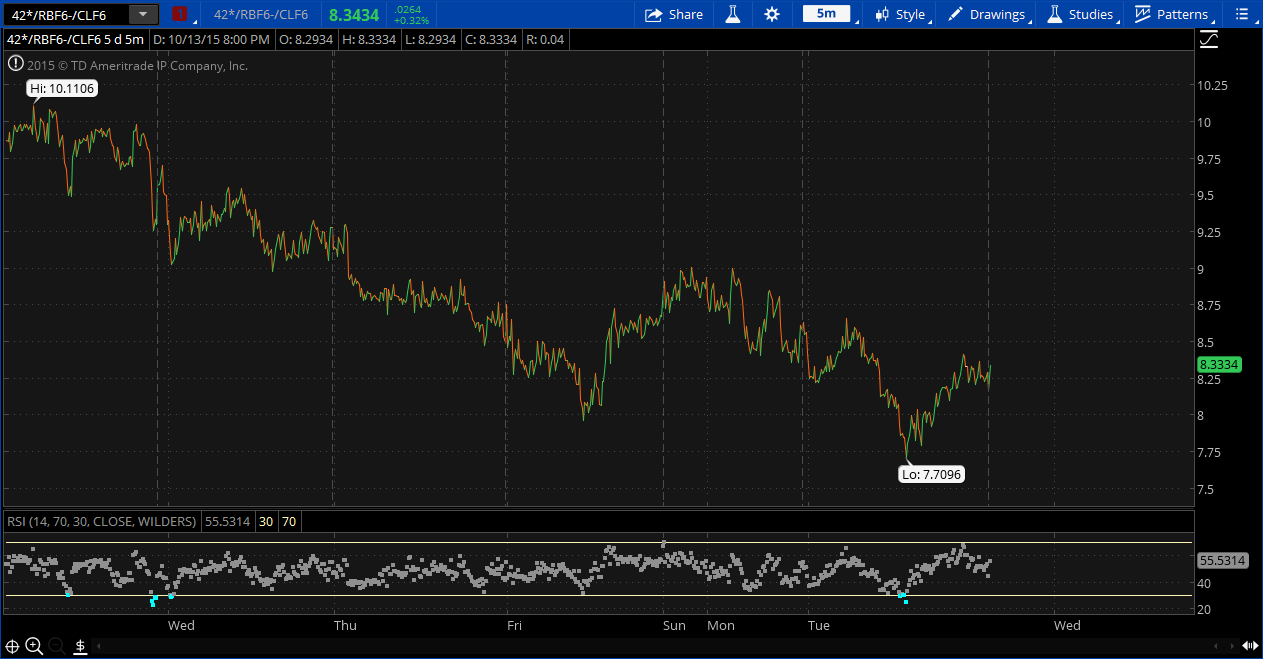Open the chart actions list icon far right
The image size is (1263, 659).
point(1243,14)
